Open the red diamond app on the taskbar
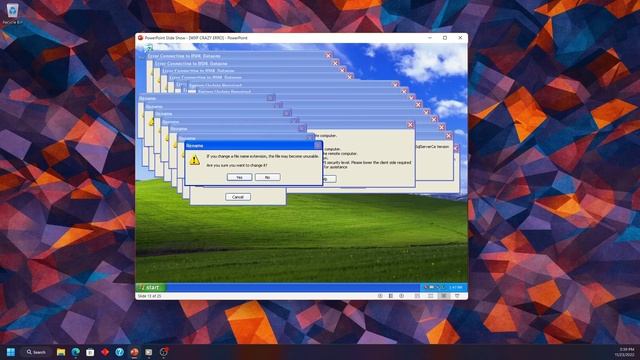This screenshot has width=640, height=360. point(105,352)
